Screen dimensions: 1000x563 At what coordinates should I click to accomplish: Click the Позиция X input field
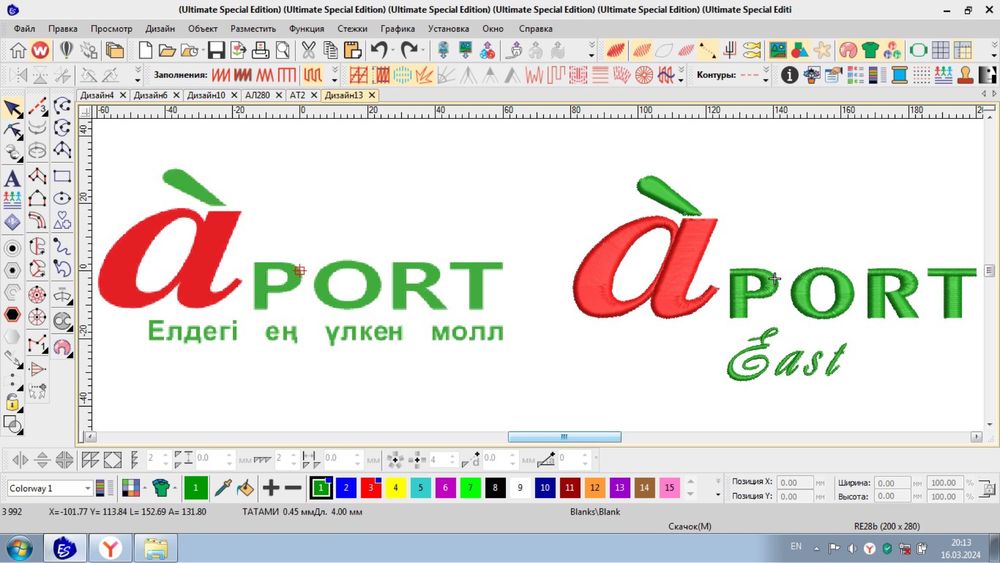[x=795, y=483]
